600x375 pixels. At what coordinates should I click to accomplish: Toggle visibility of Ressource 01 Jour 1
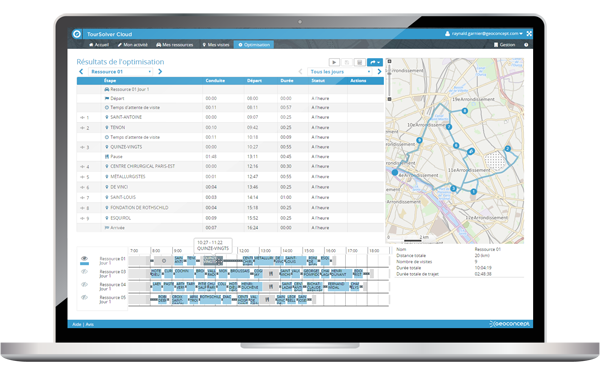[85, 259]
